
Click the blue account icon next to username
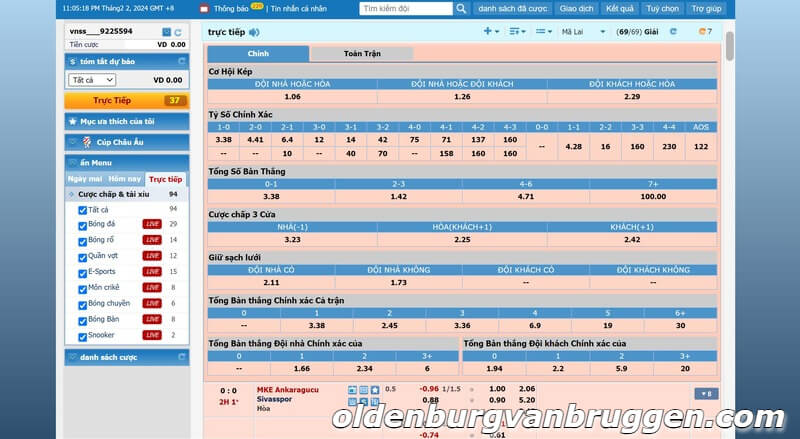point(166,32)
